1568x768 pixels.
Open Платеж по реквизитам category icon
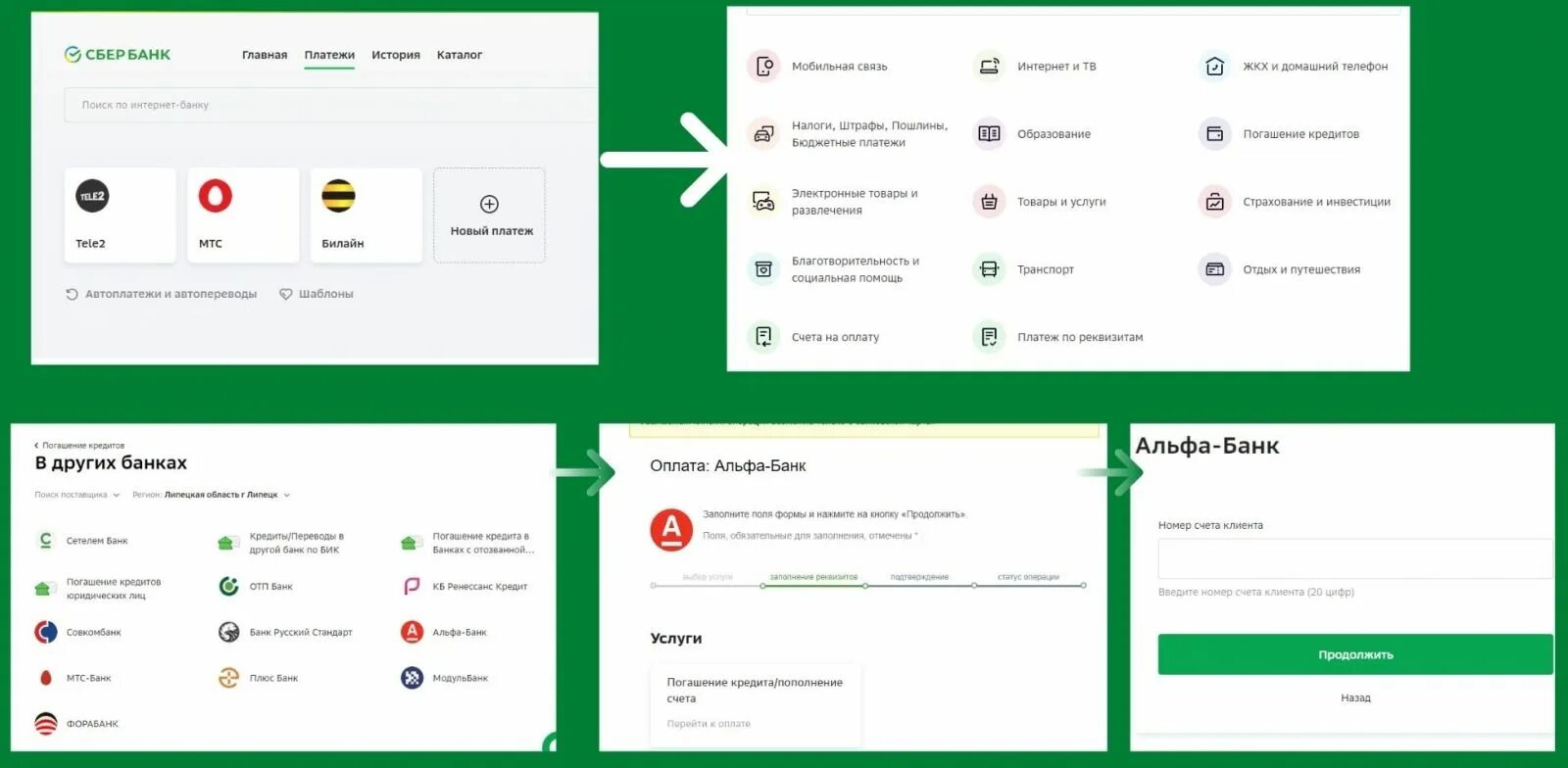989,336
